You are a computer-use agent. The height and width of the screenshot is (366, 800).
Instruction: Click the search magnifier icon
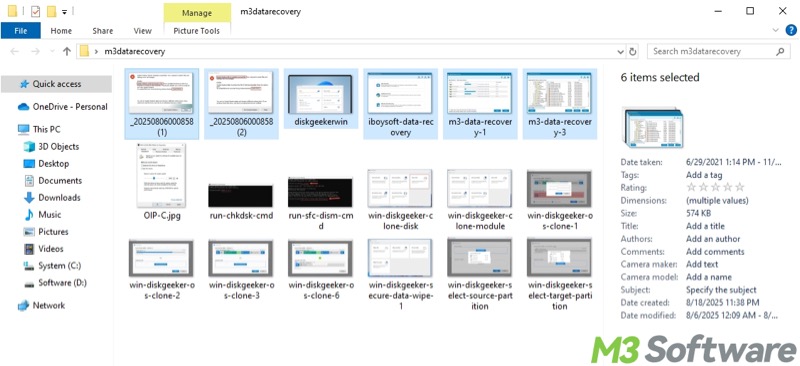click(780, 52)
